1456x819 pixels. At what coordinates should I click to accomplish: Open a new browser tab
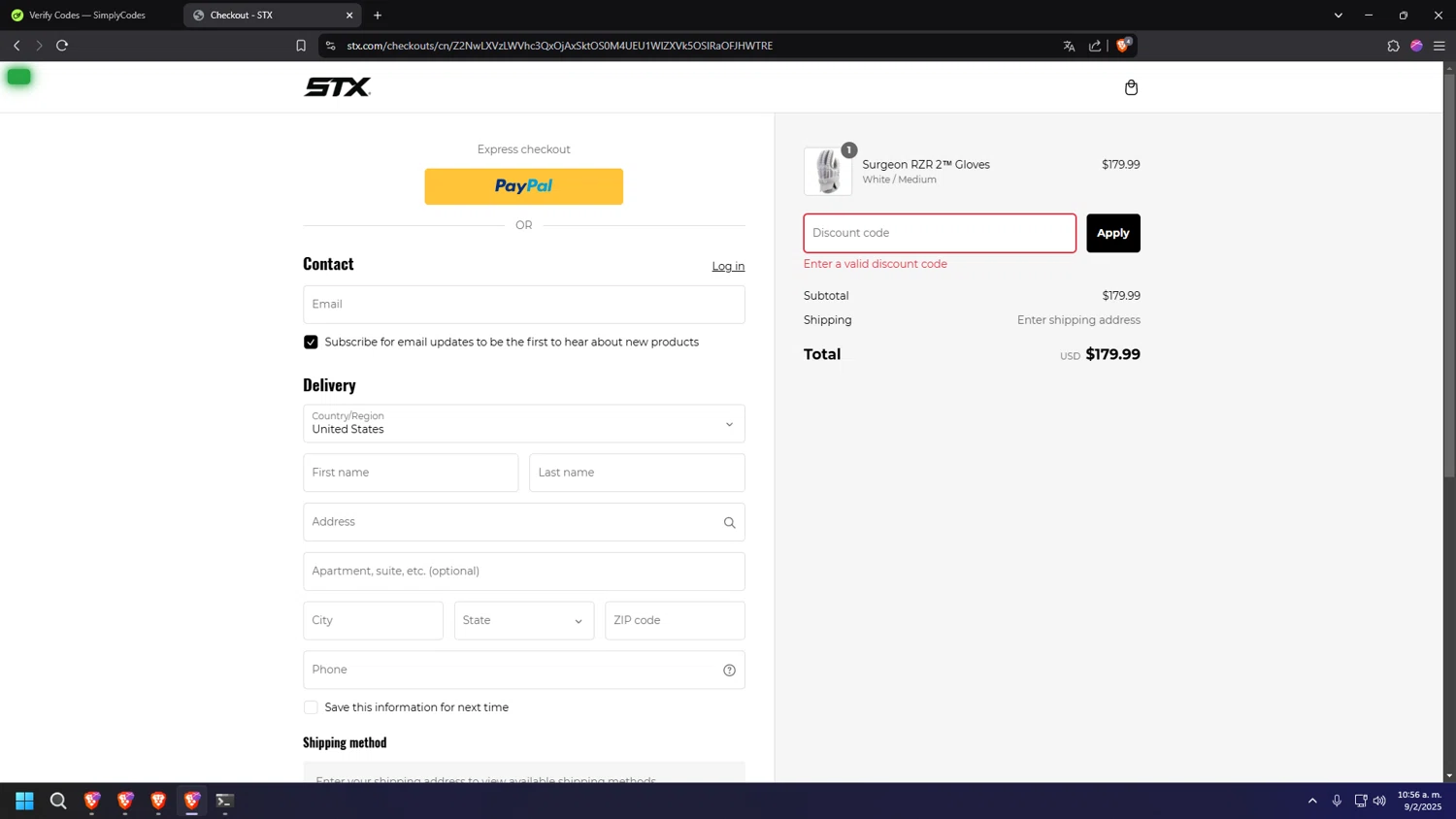378,16
